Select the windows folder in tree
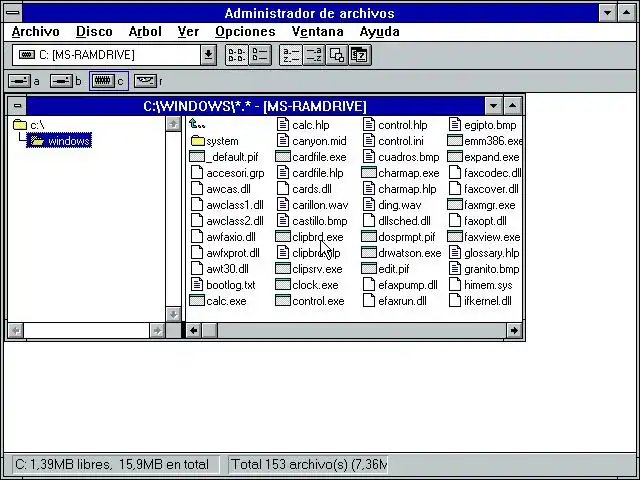This screenshot has height=480, width=640. click(59, 141)
